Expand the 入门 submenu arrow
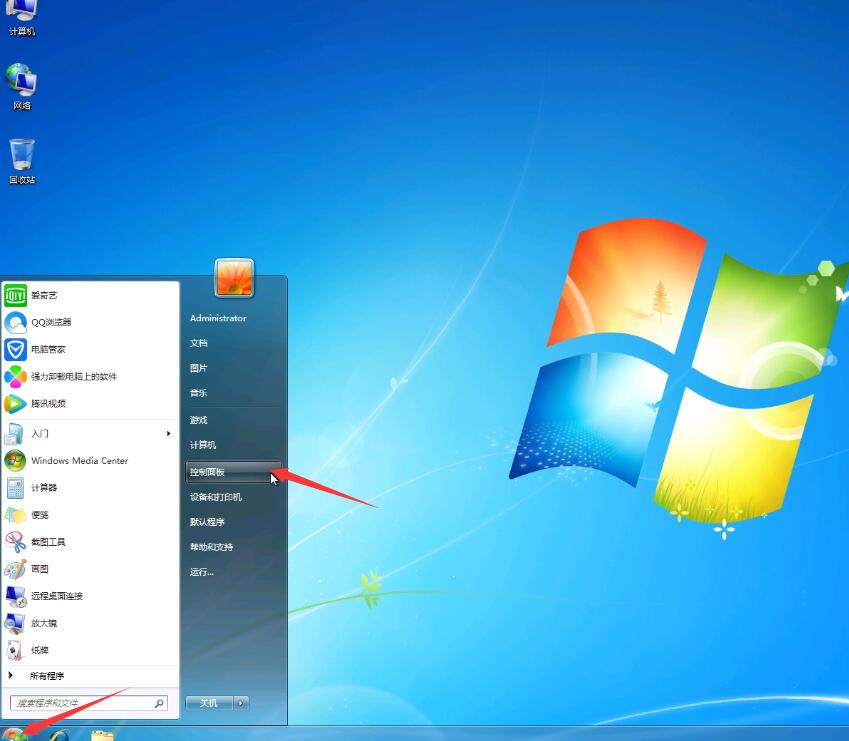Viewport: 849px width, 741px height. point(169,434)
